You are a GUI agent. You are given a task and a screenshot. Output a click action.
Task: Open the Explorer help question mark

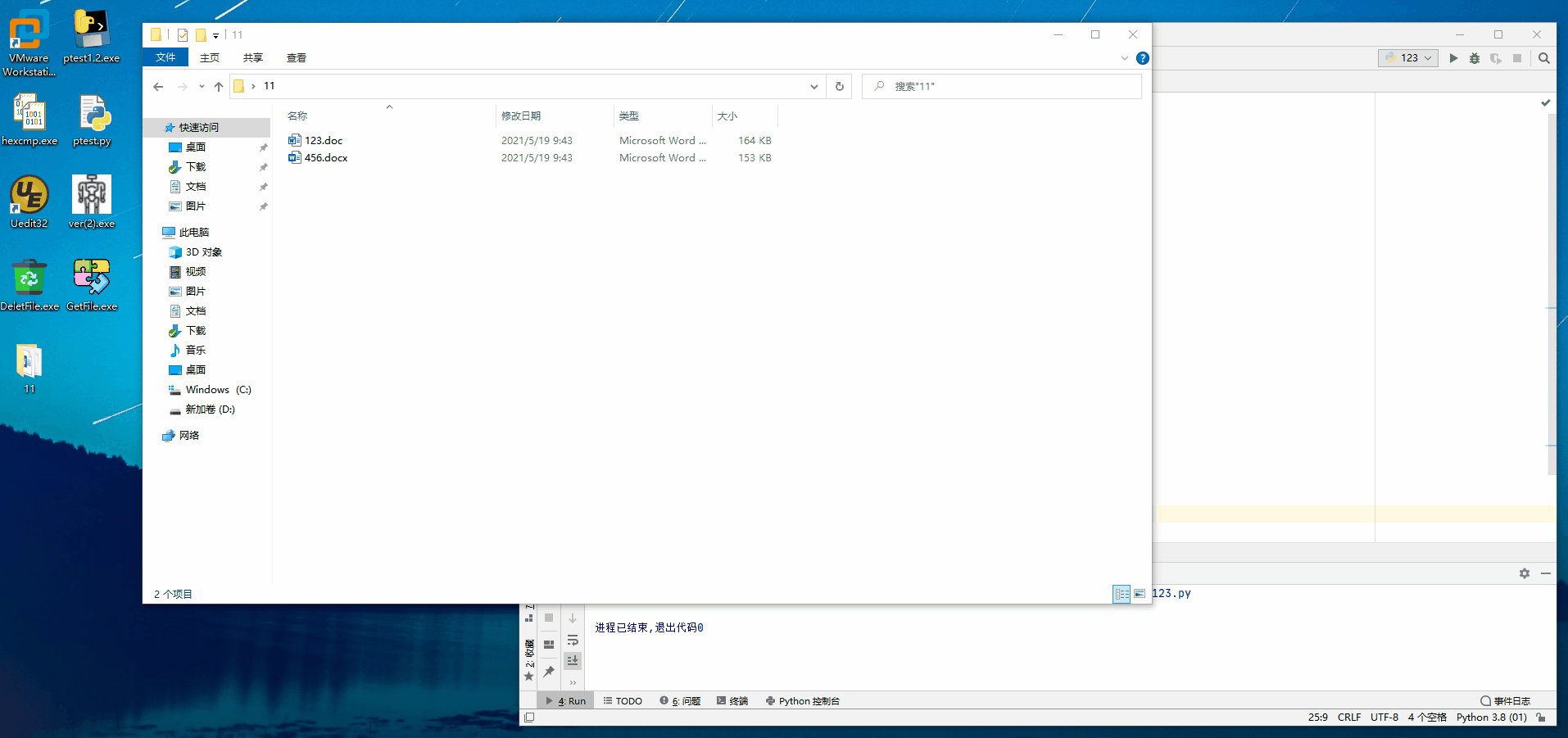coord(1143,58)
